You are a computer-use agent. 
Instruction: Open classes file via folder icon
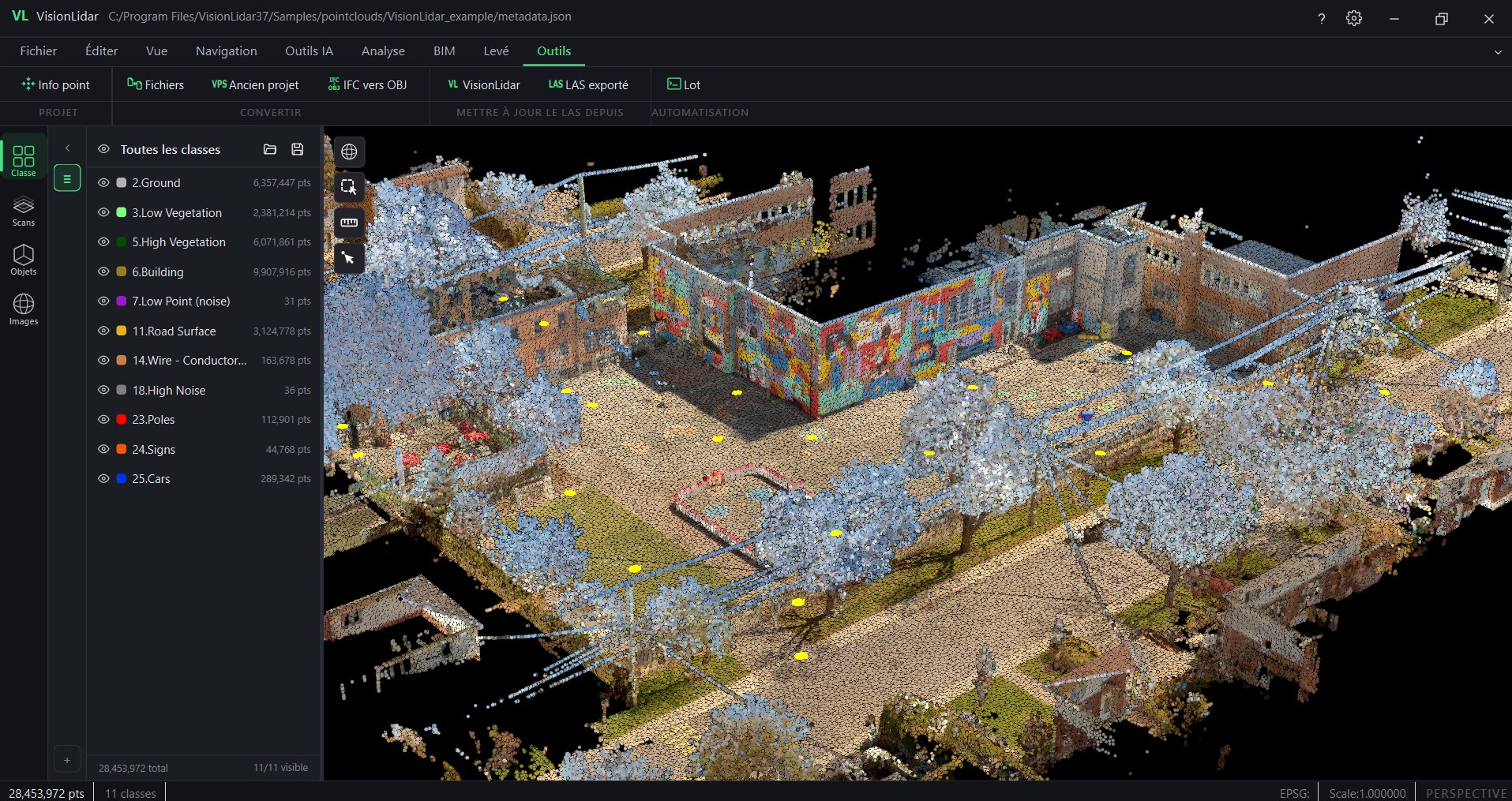[270, 149]
